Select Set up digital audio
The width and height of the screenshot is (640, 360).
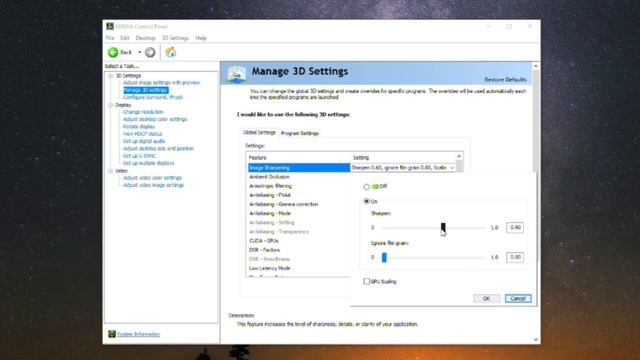(144, 141)
